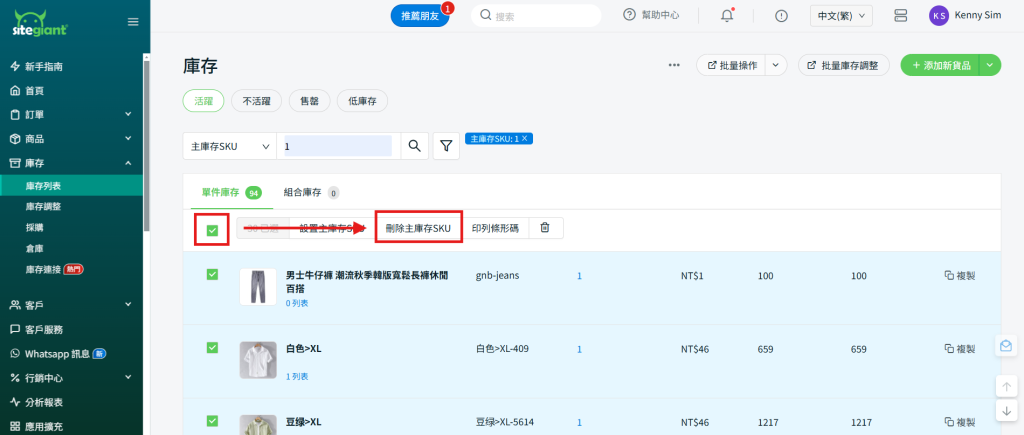Click the 刪除主庫存SKU button
Screen dimensions: 1024x435
click(x=419, y=228)
